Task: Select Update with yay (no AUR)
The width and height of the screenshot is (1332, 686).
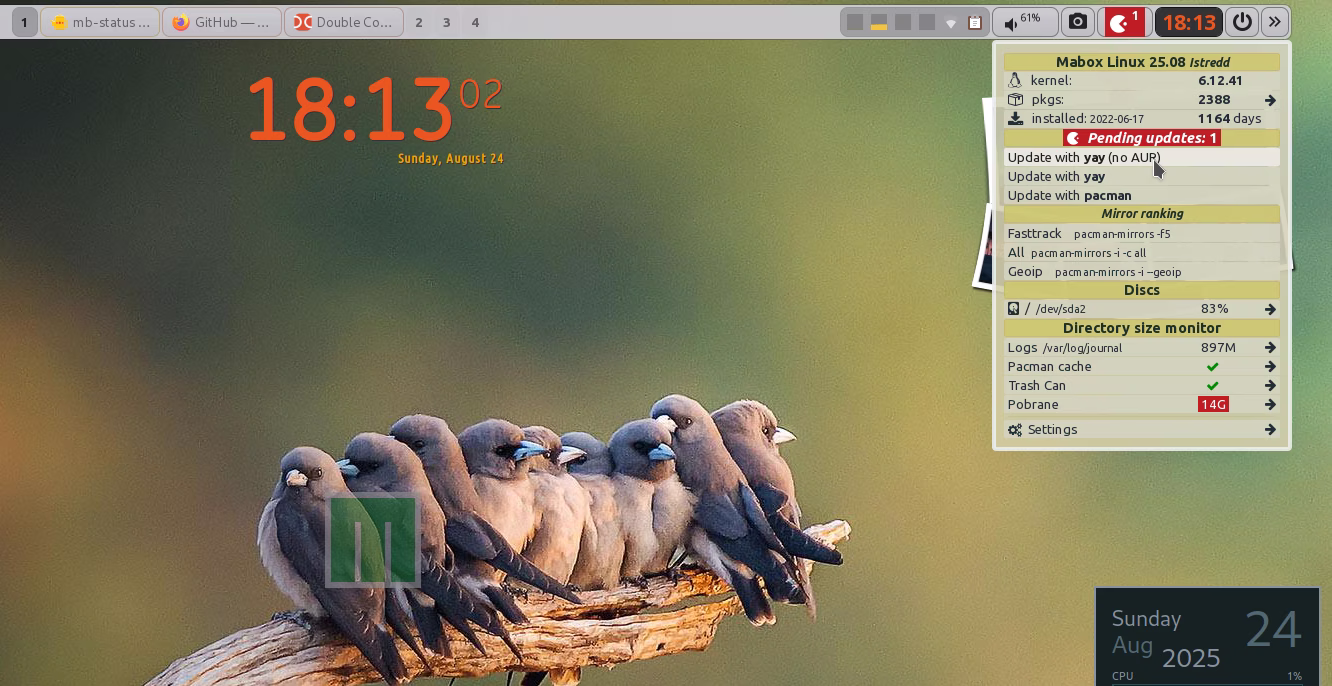Action: tap(1084, 157)
